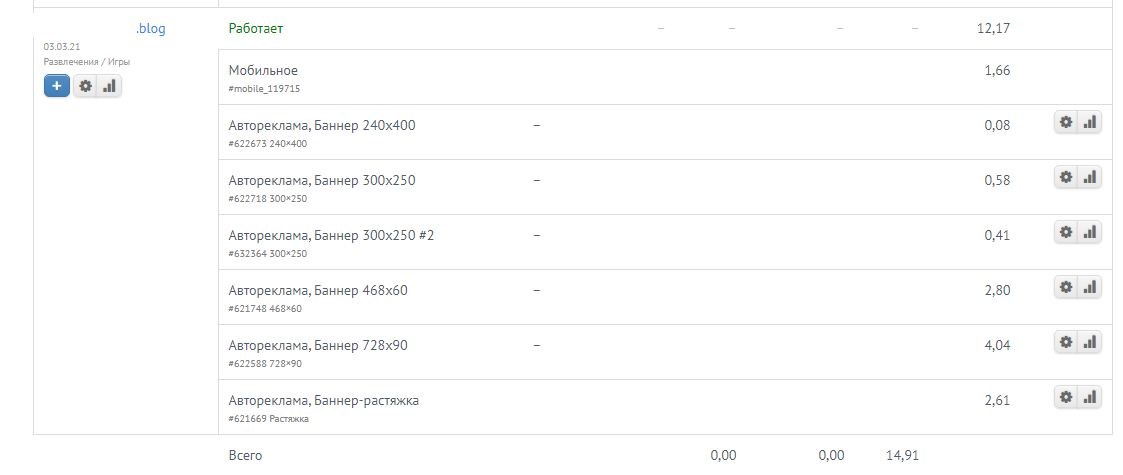This screenshot has height=475, width=1123.
Task: Open settings for Баннер 728x90 block
Action: pos(1066,342)
